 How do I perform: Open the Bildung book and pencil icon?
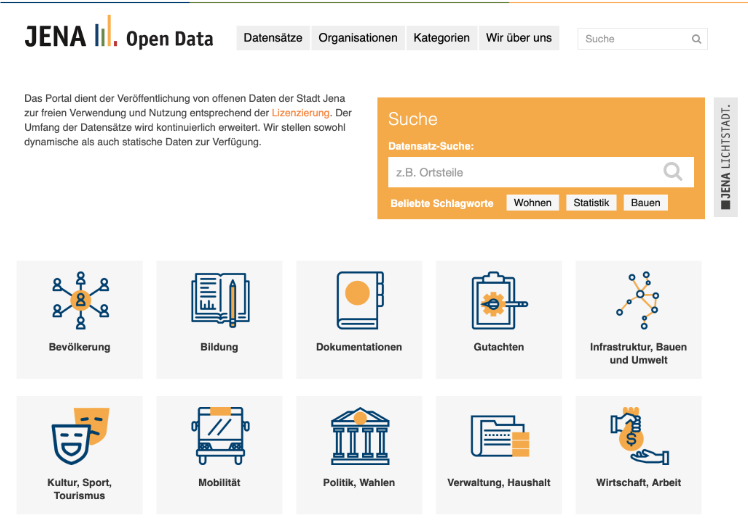coord(219,299)
